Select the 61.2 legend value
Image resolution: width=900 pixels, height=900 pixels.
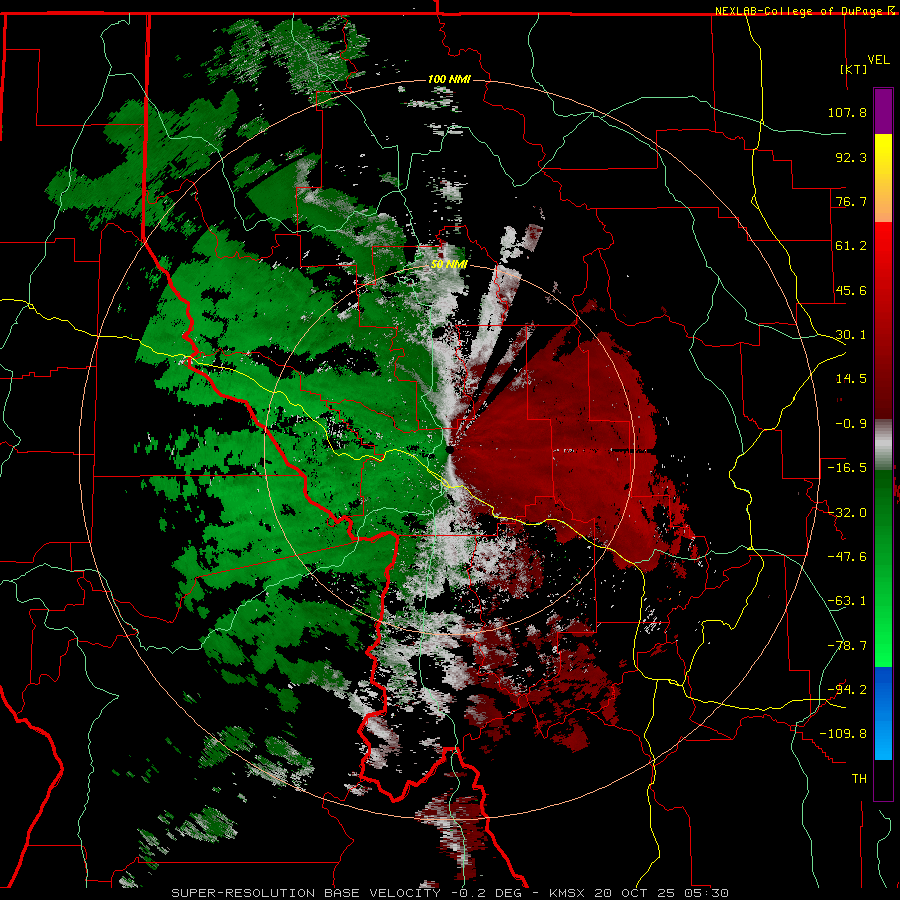click(x=851, y=246)
